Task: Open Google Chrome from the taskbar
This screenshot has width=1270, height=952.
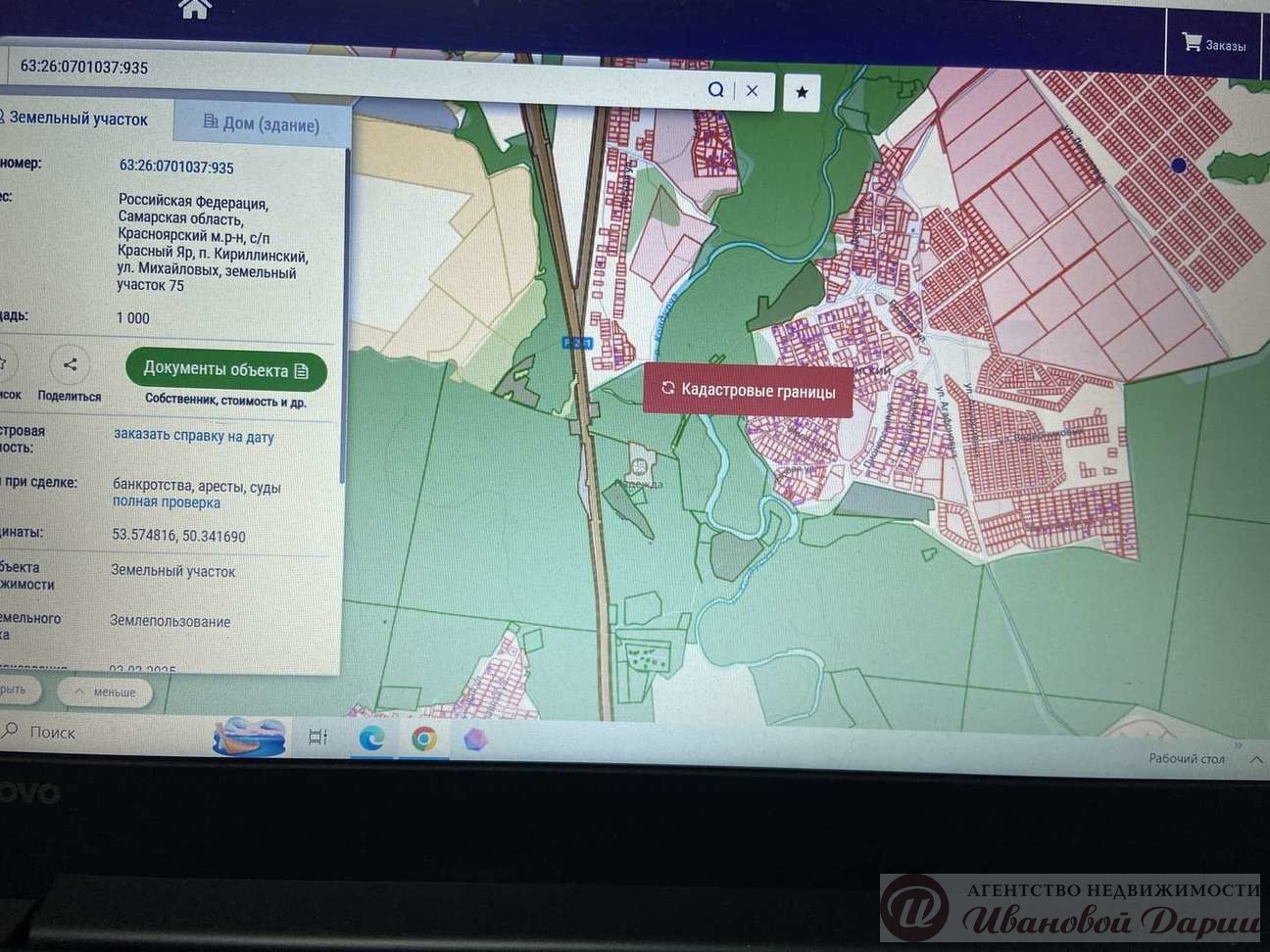Action: click(x=423, y=738)
